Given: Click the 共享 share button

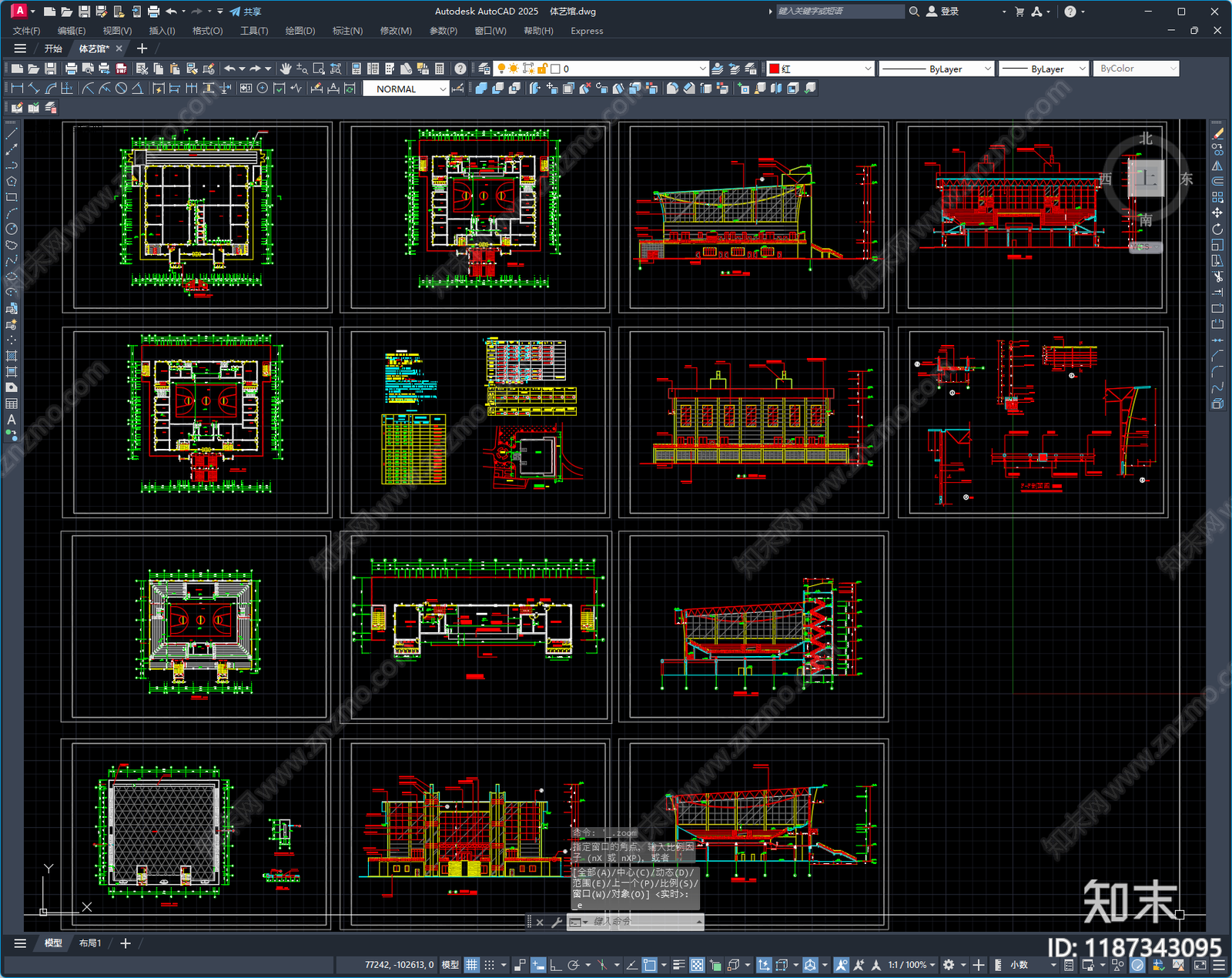Looking at the screenshot, I should click(246, 12).
